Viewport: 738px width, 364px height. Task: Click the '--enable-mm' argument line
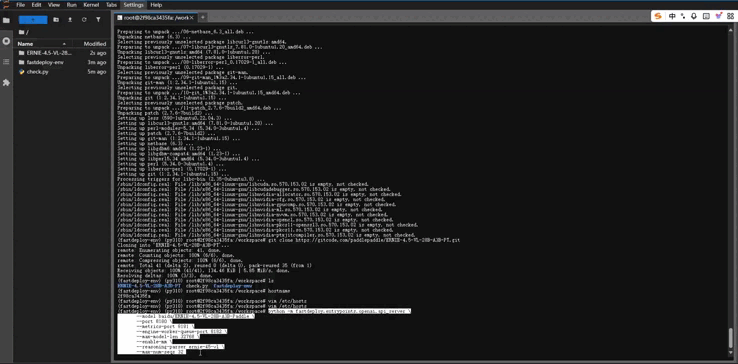[x=154, y=342]
